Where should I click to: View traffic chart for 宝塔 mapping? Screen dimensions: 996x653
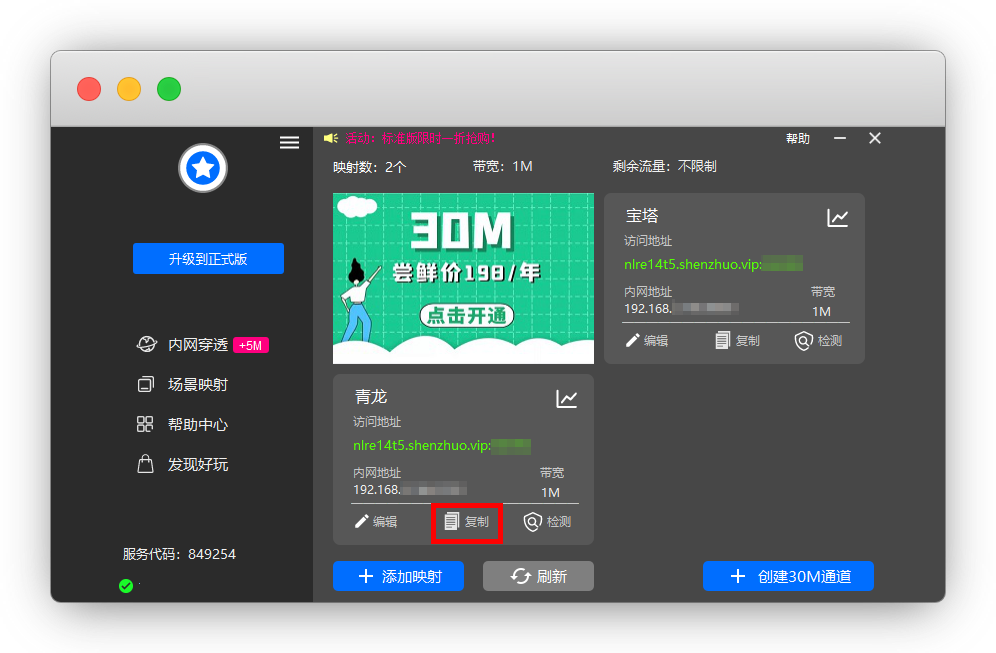(837, 217)
